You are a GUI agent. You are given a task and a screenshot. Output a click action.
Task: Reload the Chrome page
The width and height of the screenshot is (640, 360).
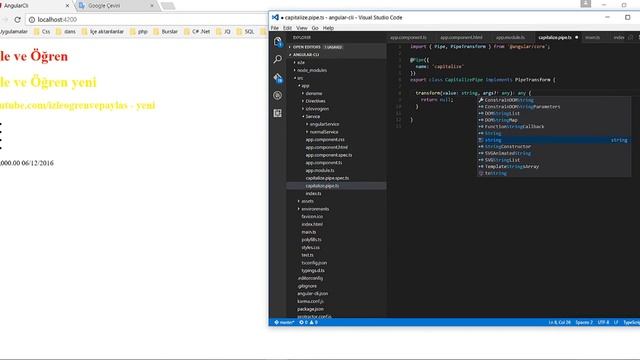(x=17, y=20)
